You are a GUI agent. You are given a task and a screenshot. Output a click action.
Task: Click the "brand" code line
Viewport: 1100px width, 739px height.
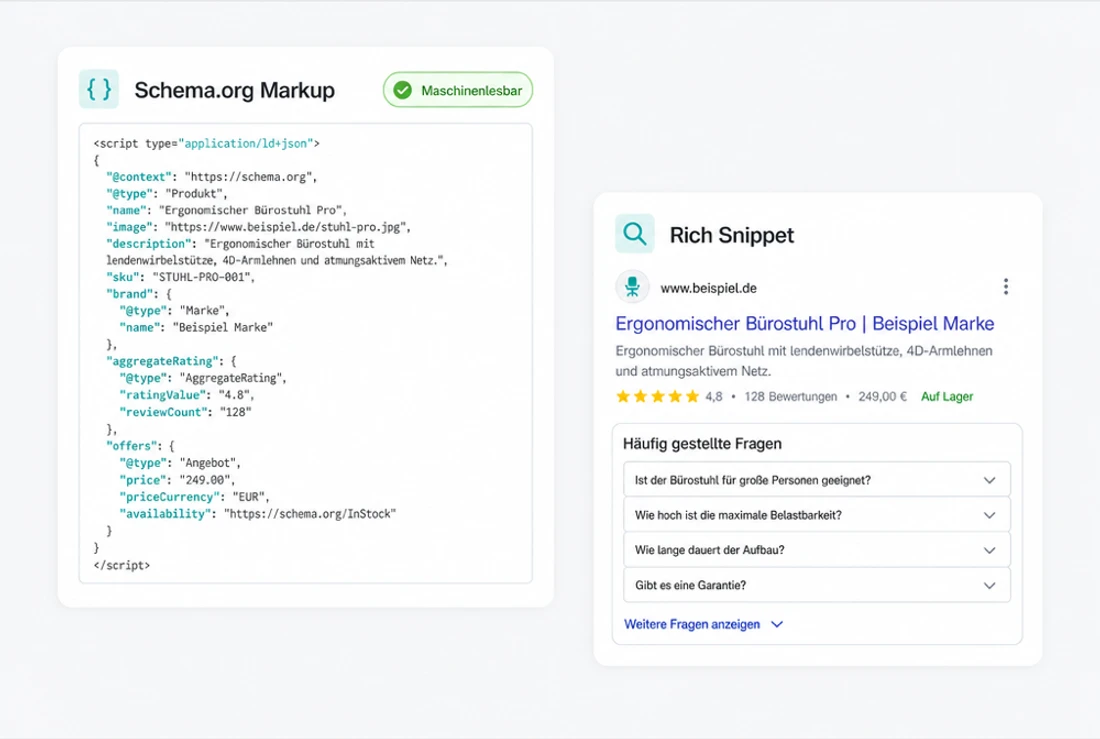pos(138,294)
